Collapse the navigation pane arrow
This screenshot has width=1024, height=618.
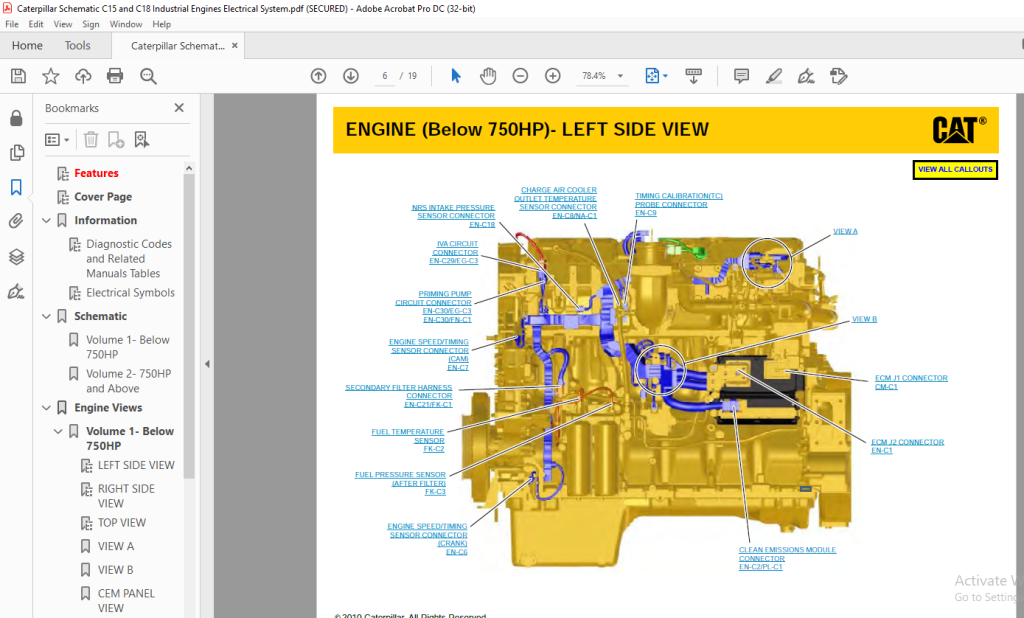[207, 364]
